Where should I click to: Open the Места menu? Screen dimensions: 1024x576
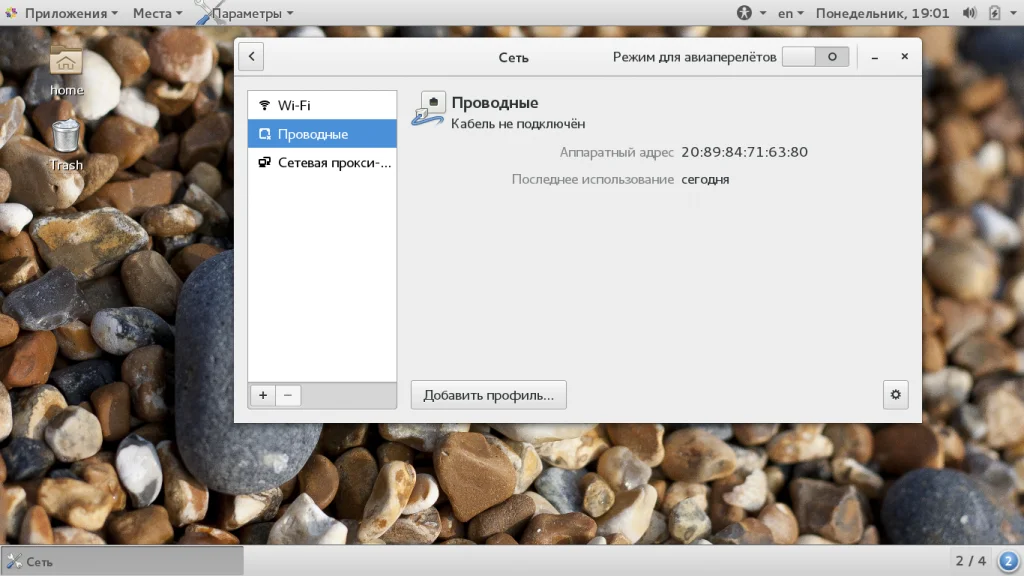(x=157, y=13)
